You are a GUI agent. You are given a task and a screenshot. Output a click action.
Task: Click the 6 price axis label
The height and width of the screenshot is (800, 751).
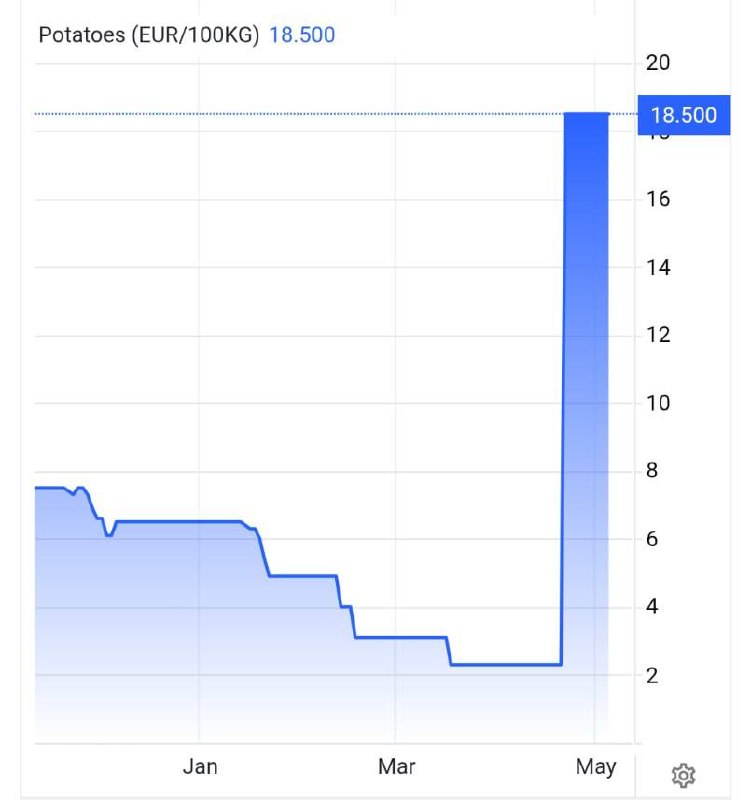coord(652,539)
